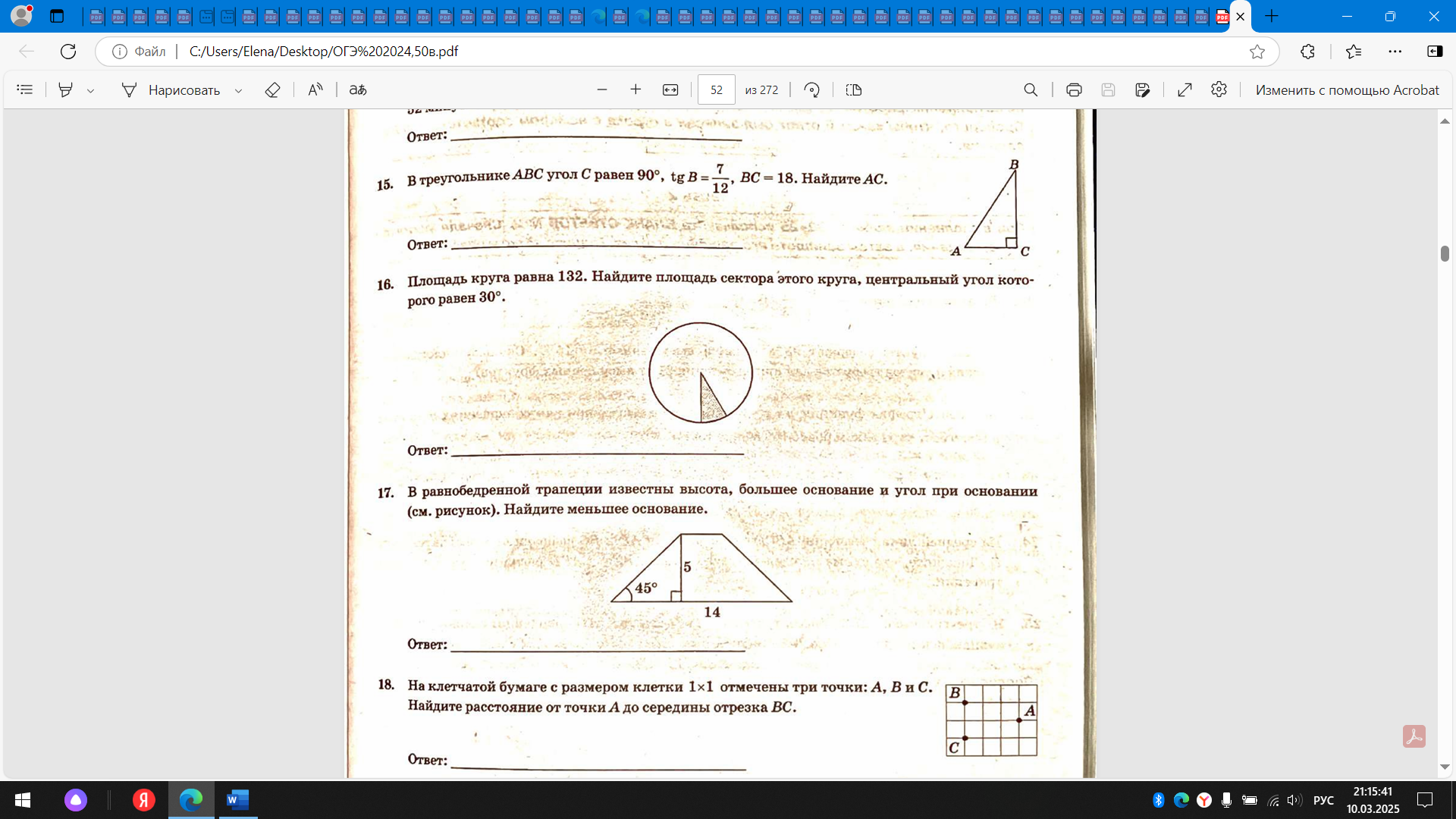Screen dimensions: 1456x819
Task: Print the PDF document
Action: (x=1074, y=89)
